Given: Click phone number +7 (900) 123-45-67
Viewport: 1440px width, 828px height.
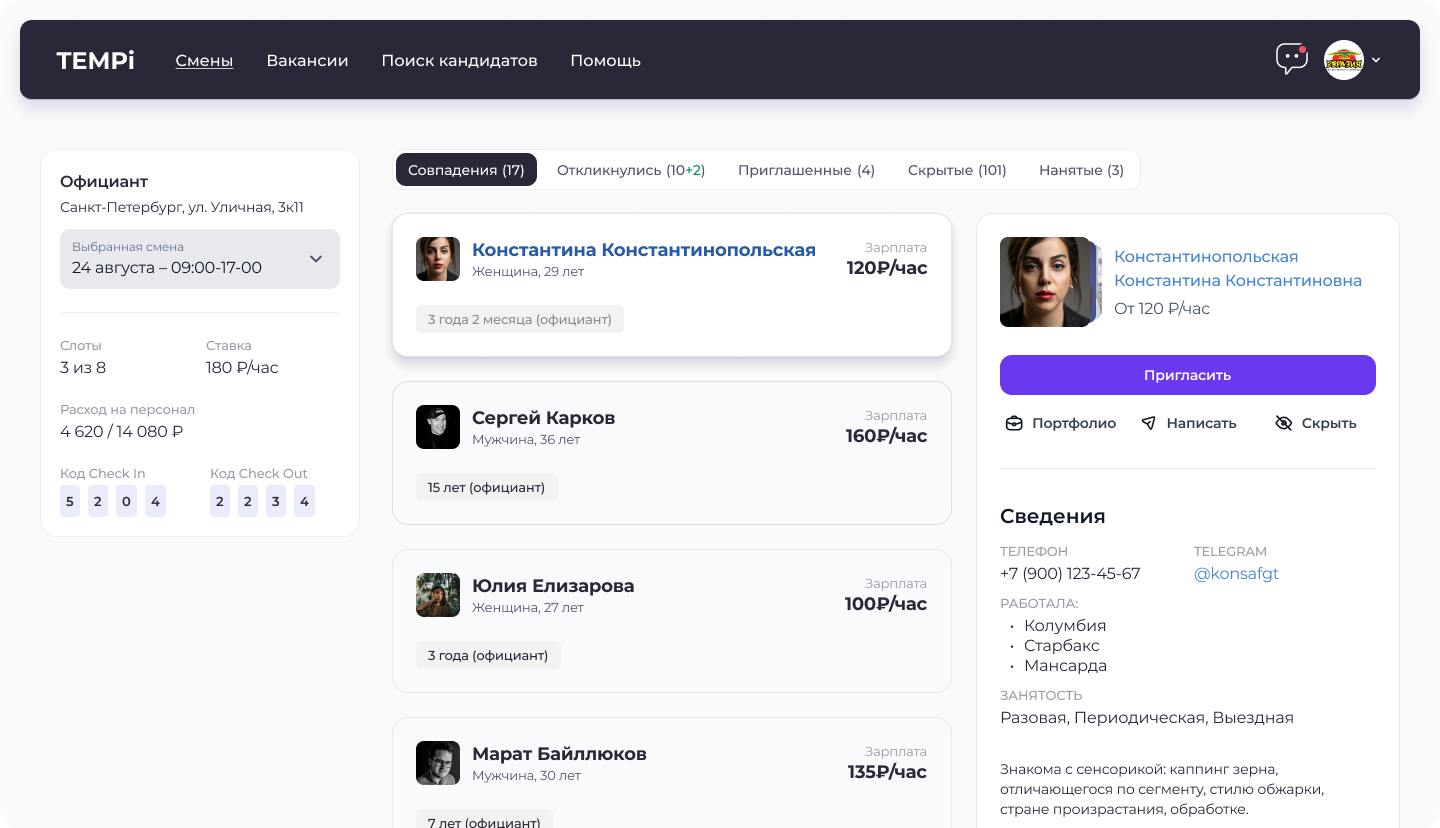Looking at the screenshot, I should pos(1070,574).
